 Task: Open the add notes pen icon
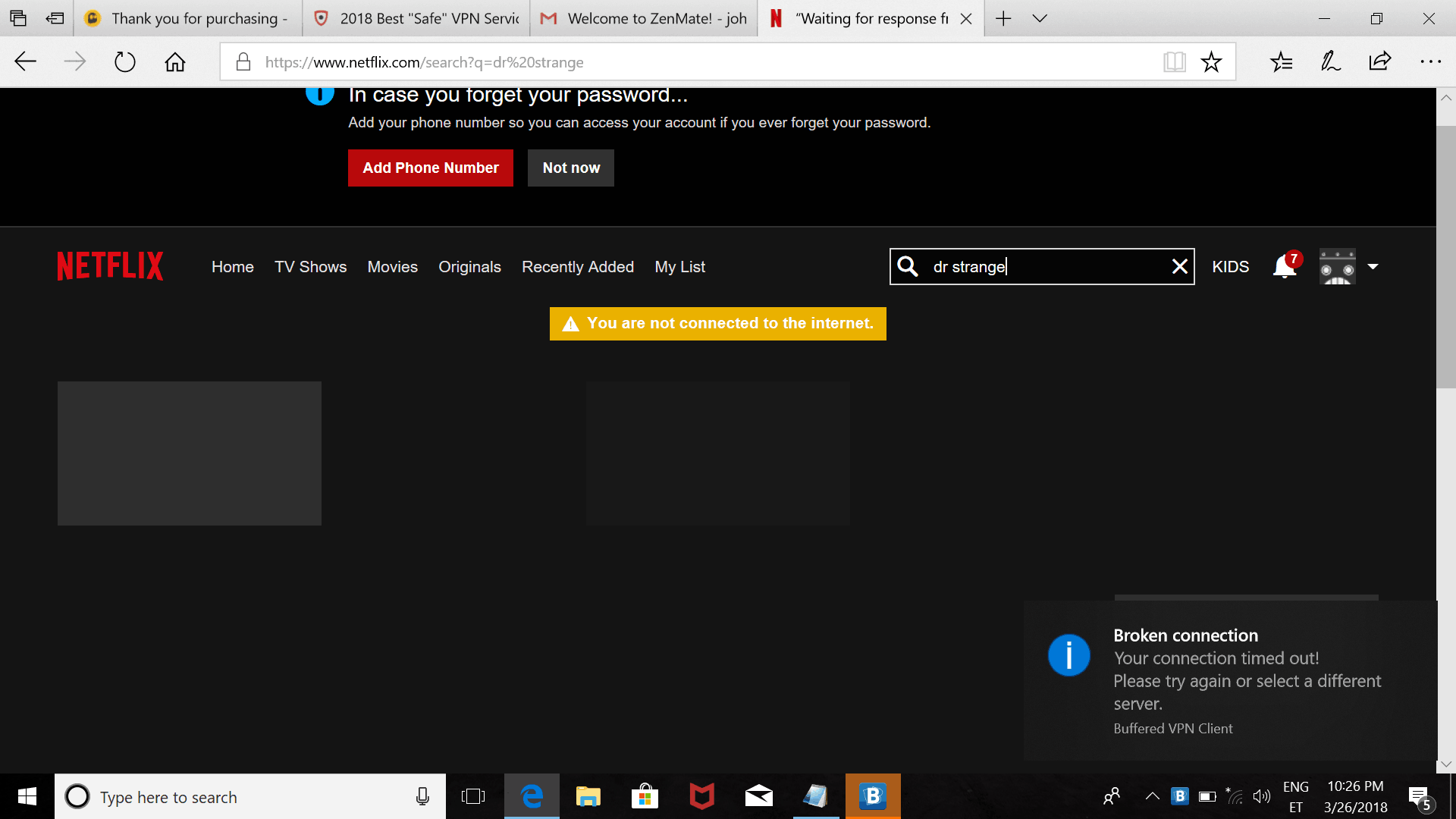pos(1331,61)
